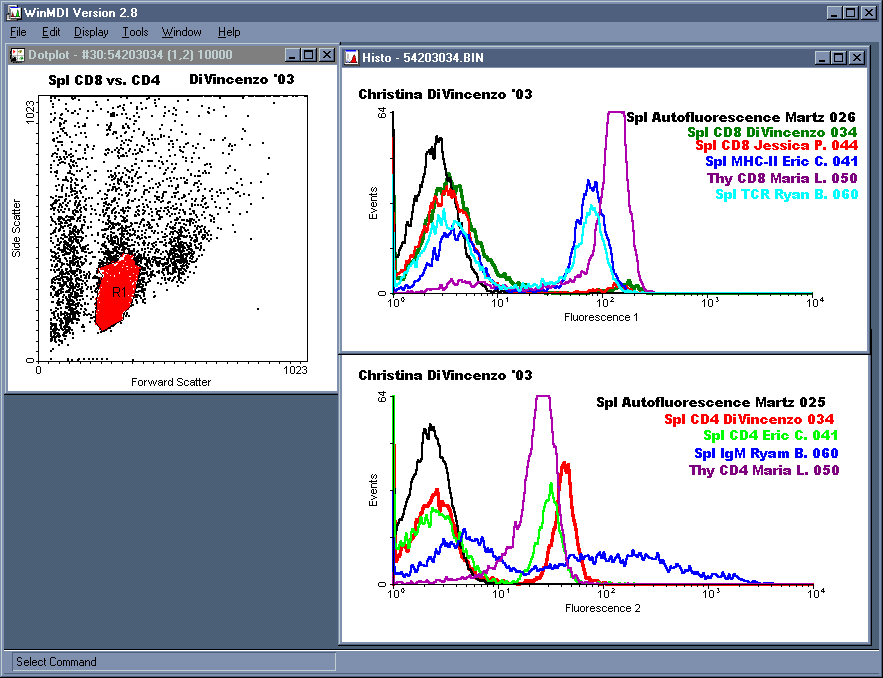Open the Help menu

[x=229, y=32]
